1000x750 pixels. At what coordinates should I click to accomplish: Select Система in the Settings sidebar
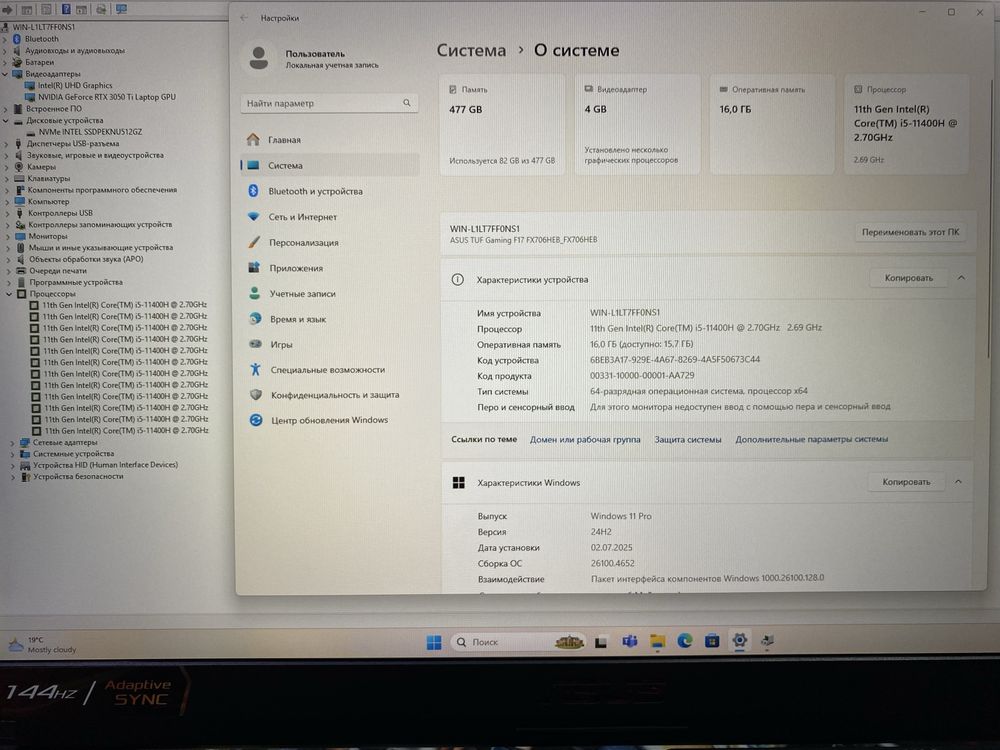[x=330, y=165]
